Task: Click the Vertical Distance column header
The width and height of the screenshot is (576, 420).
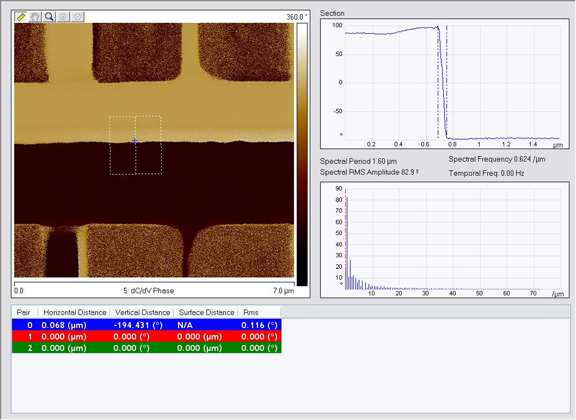Action: tap(142, 312)
